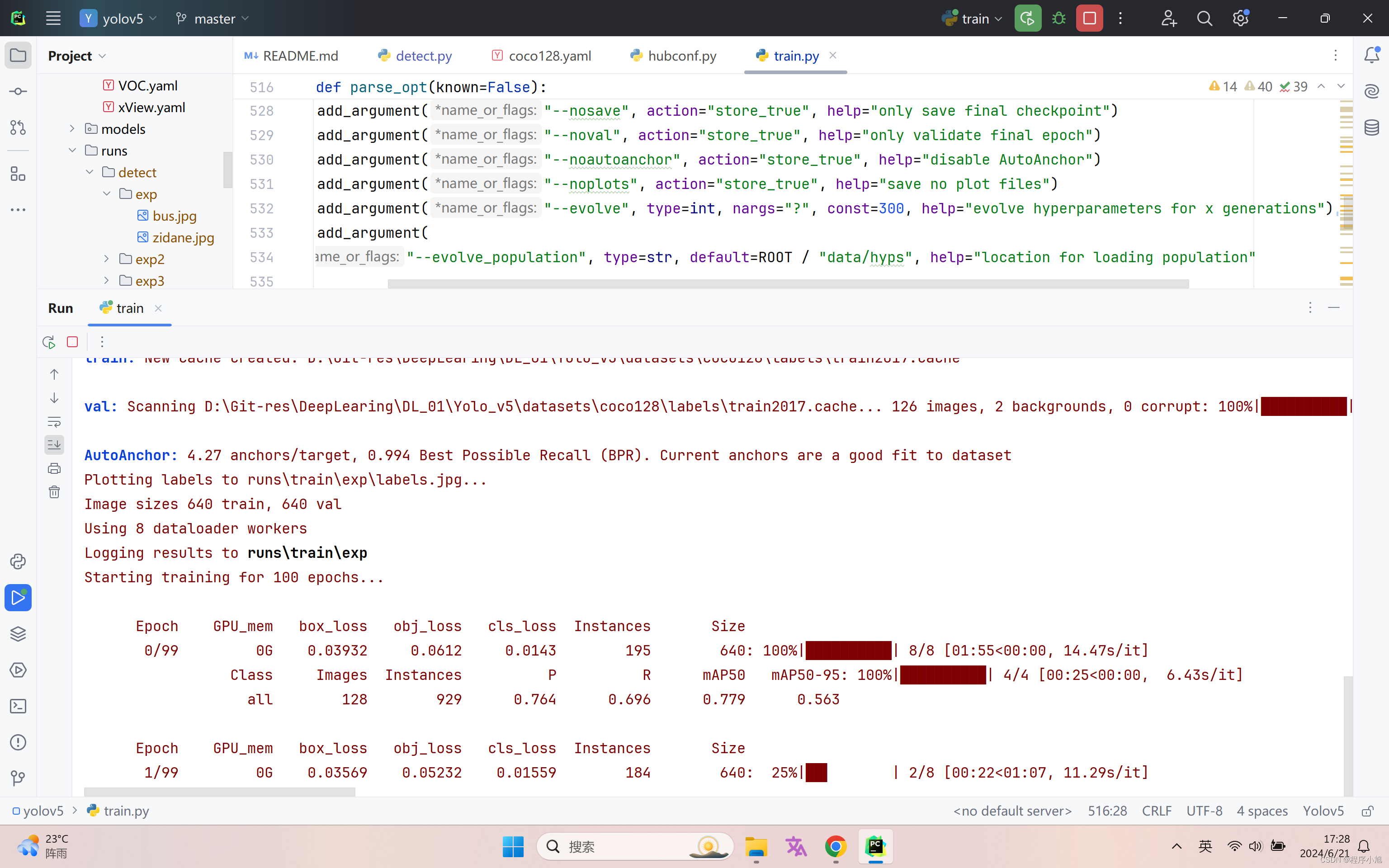The height and width of the screenshot is (868, 1389).
Task: Click the Yolov5 interpreter in status bar
Action: click(x=1323, y=811)
